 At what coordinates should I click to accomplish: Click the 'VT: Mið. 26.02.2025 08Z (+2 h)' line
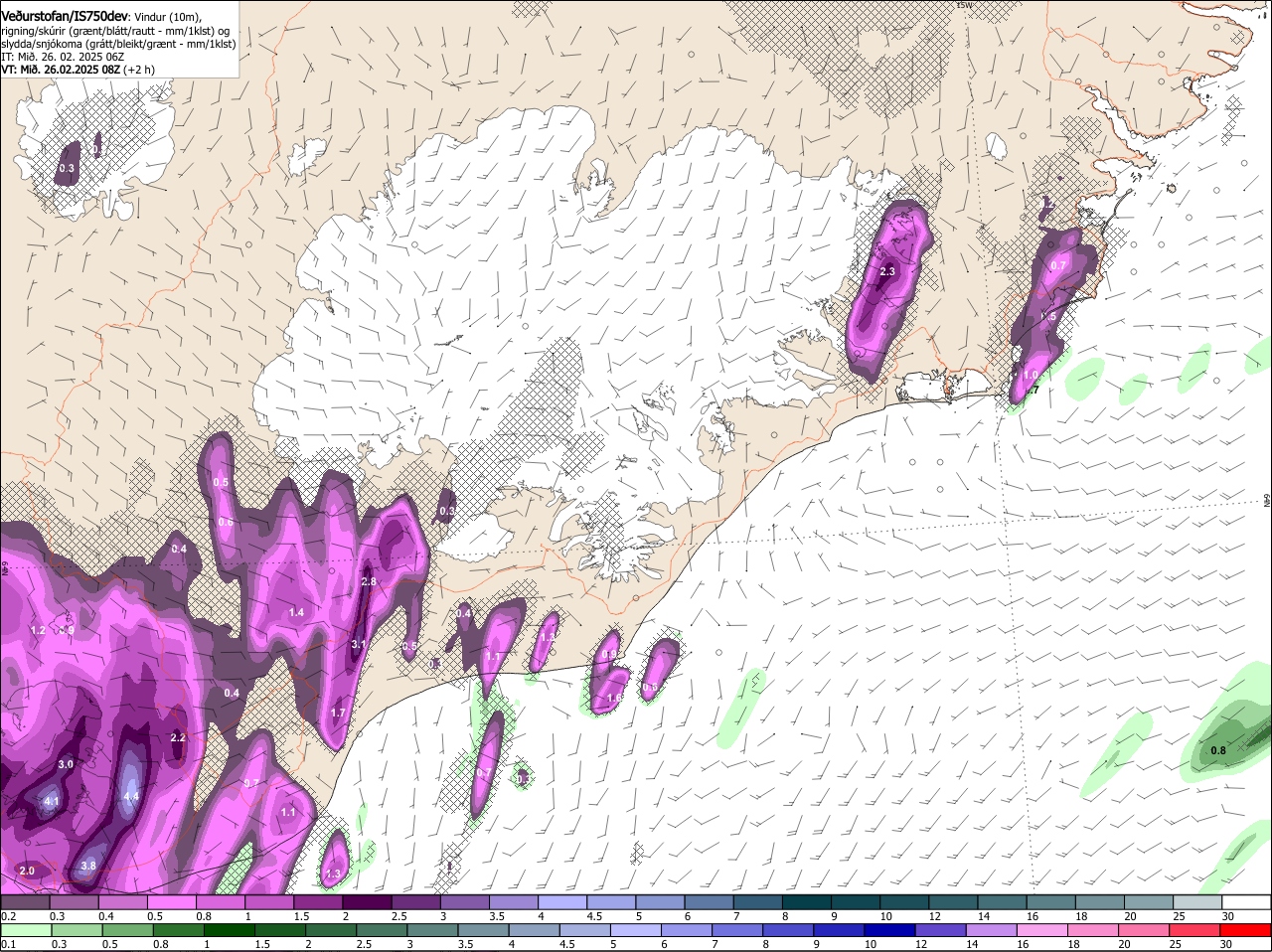(x=78, y=70)
